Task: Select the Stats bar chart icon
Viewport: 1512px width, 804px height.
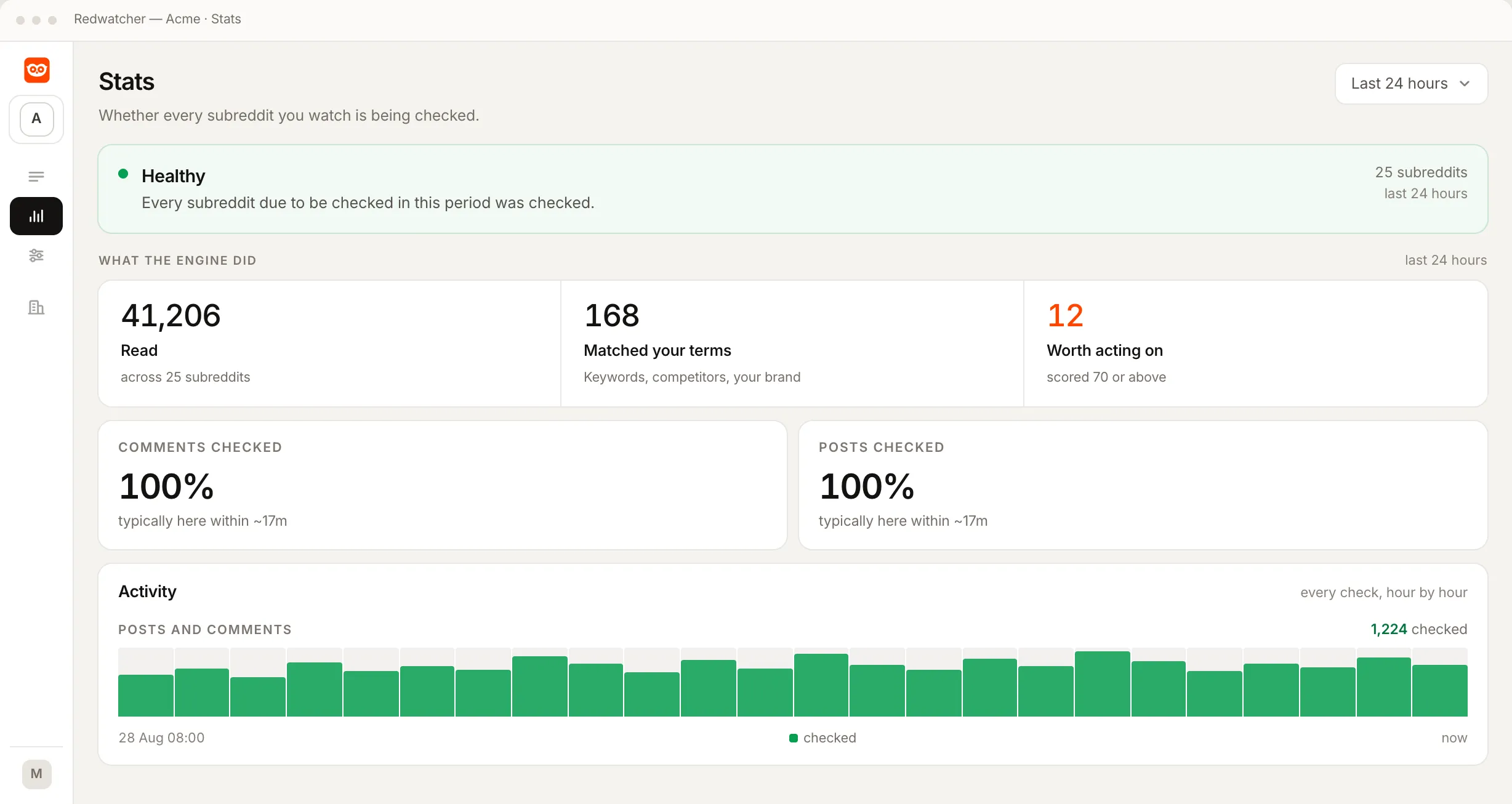Action: tap(36, 216)
